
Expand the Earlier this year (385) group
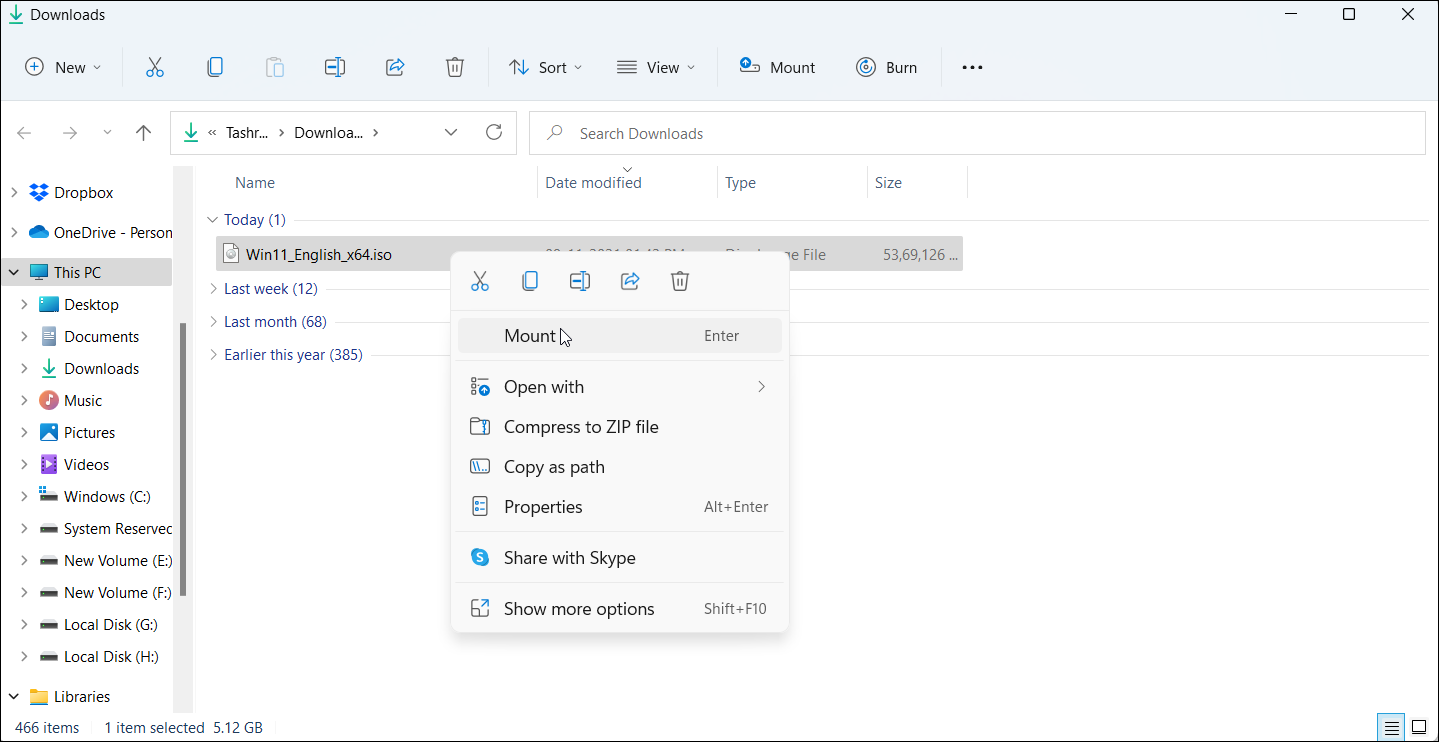[x=212, y=355]
